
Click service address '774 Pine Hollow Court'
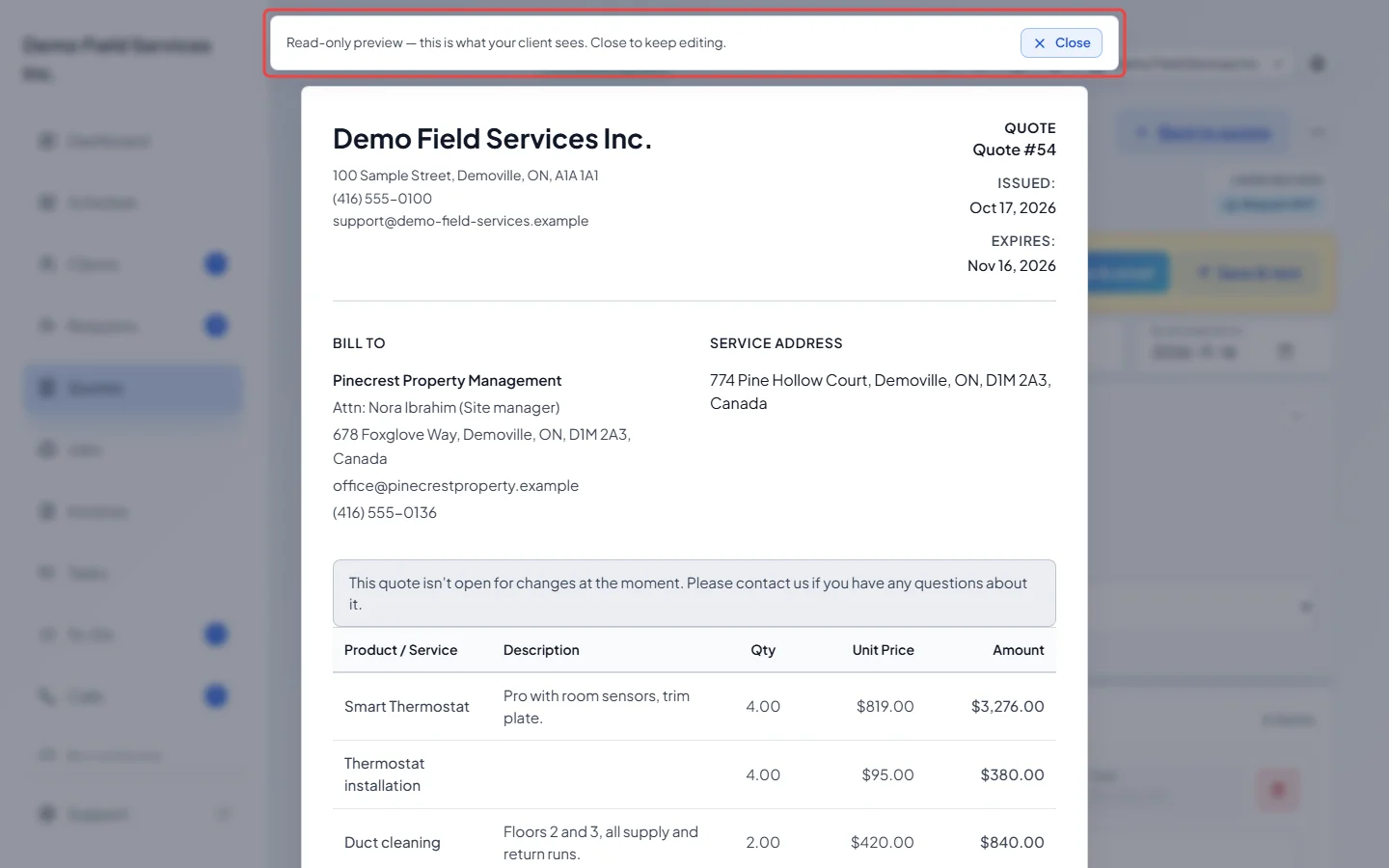pos(881,392)
